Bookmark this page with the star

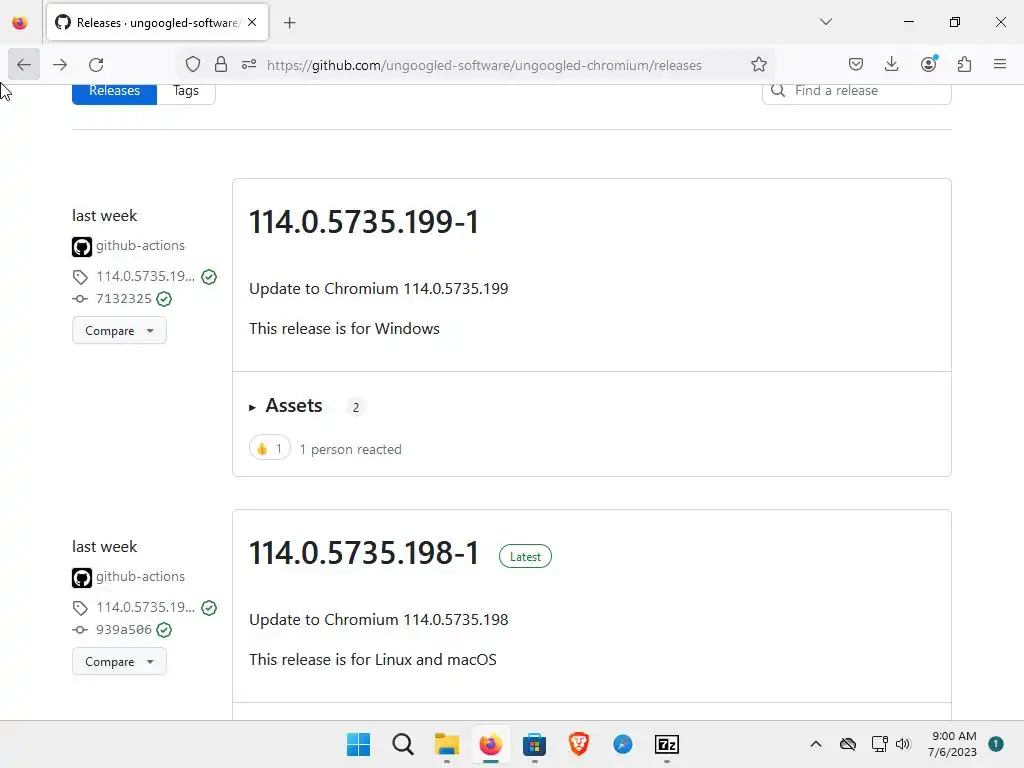click(x=758, y=65)
